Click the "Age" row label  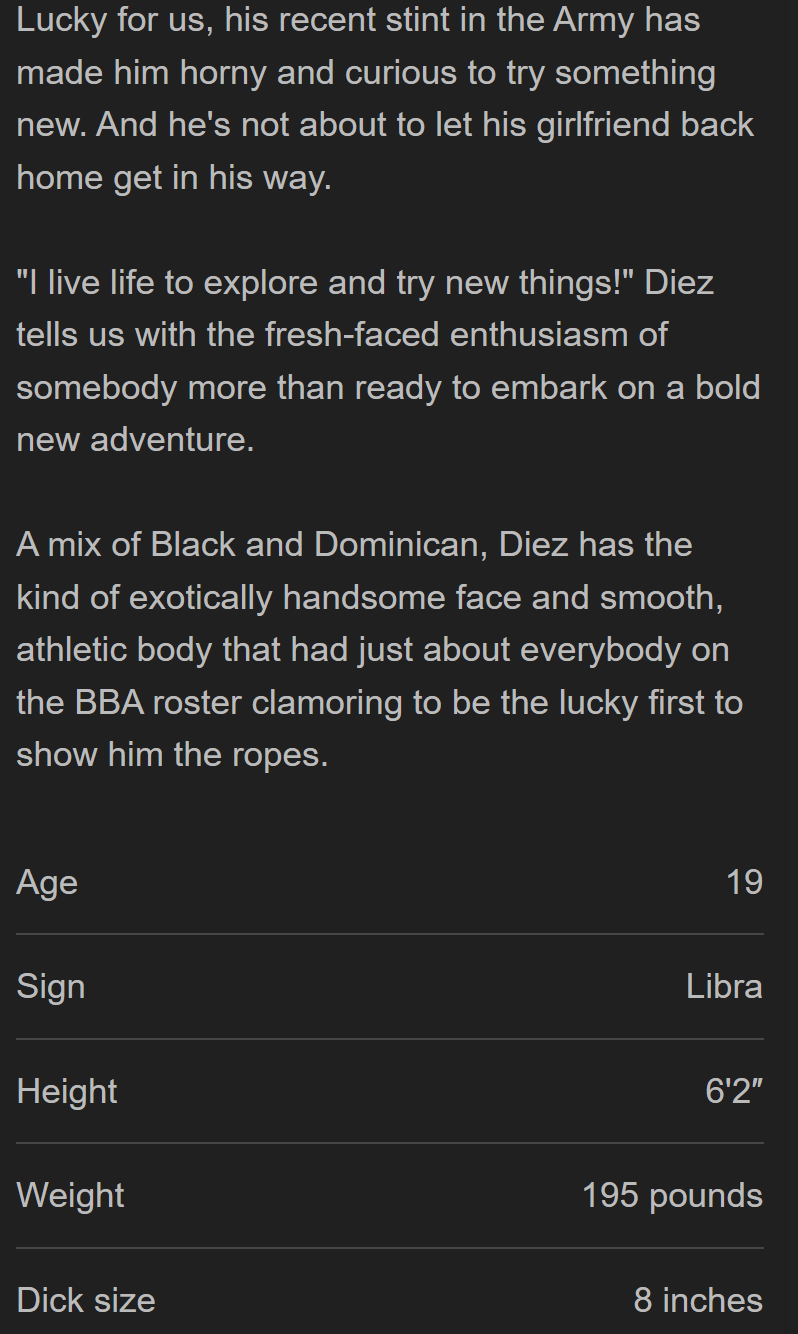pos(47,882)
